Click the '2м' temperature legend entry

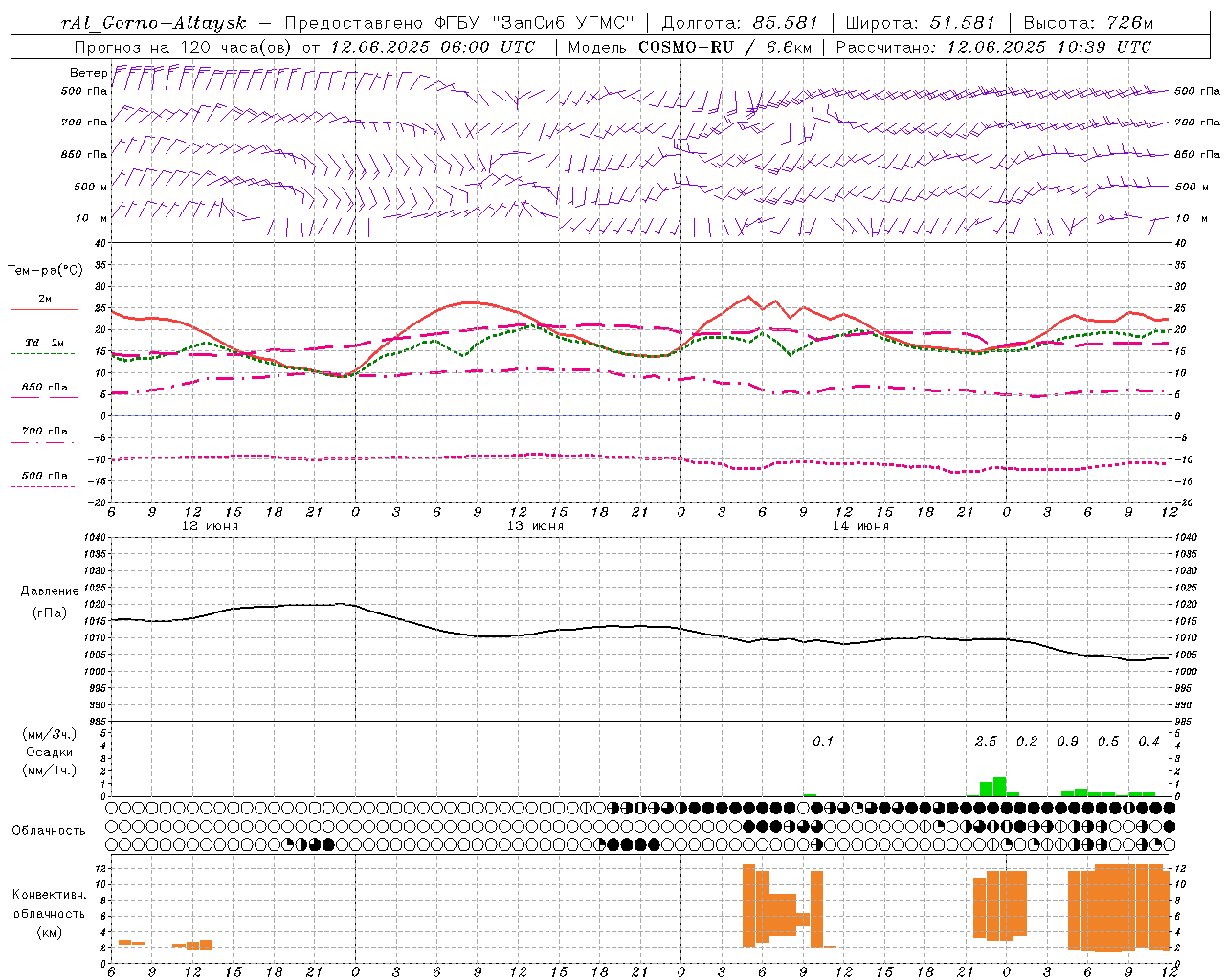pos(45,300)
